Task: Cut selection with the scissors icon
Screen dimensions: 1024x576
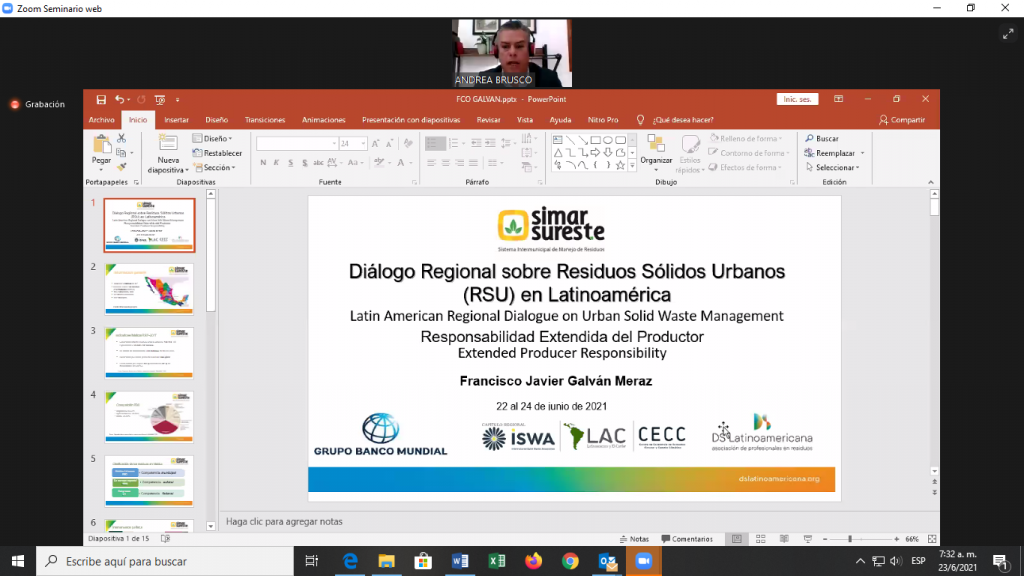Action: (121, 138)
